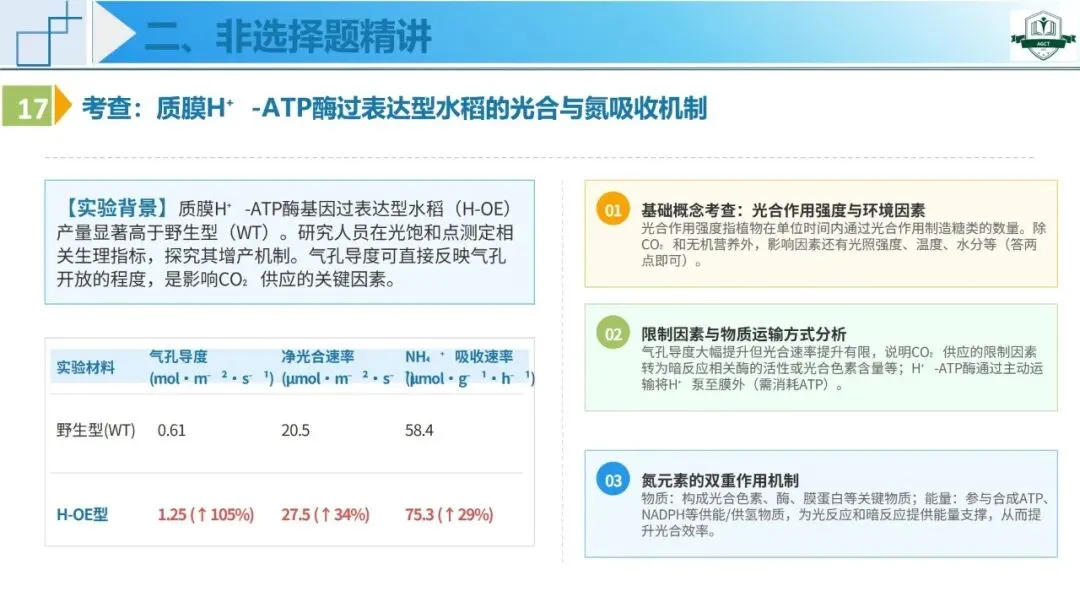The image size is (1080, 608).
Task: Click the H-OE型 row label
Action: click(x=83, y=514)
